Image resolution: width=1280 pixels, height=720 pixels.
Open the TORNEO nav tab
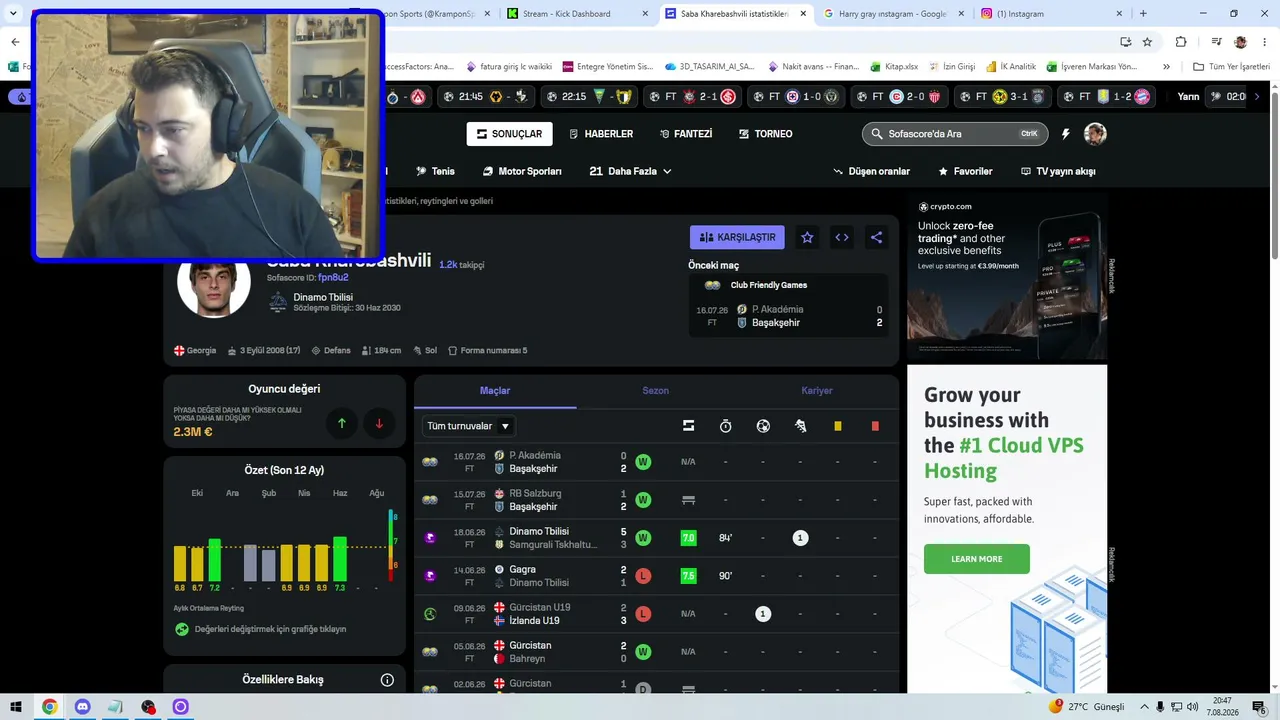click(x=766, y=134)
